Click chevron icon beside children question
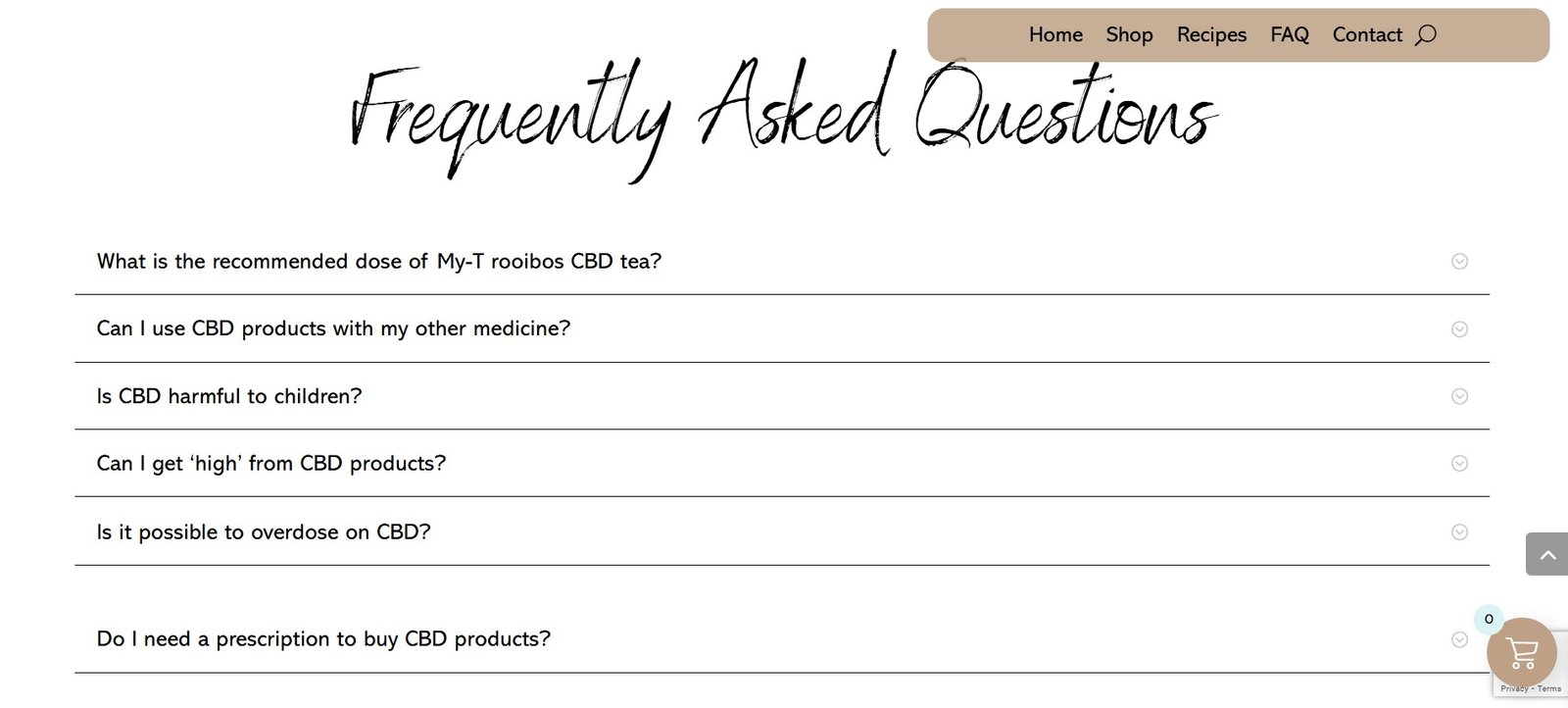 pyautogui.click(x=1459, y=396)
